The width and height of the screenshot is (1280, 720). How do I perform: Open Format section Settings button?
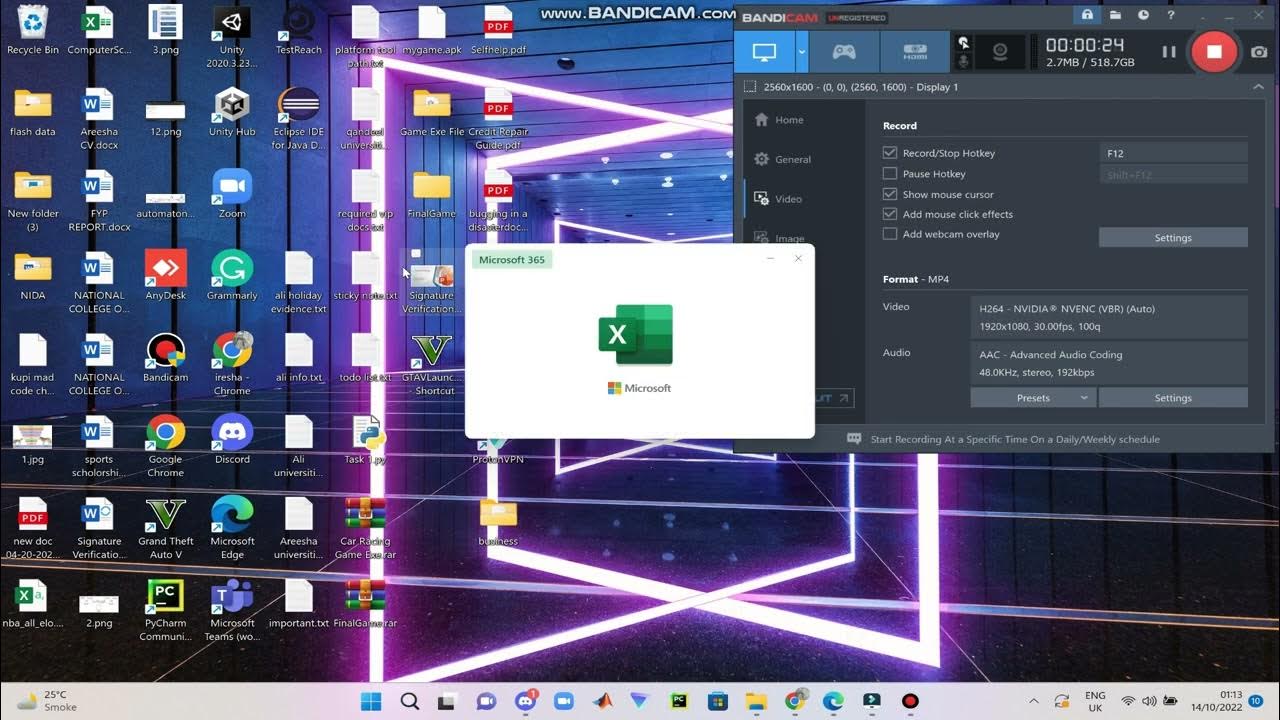click(x=1173, y=398)
